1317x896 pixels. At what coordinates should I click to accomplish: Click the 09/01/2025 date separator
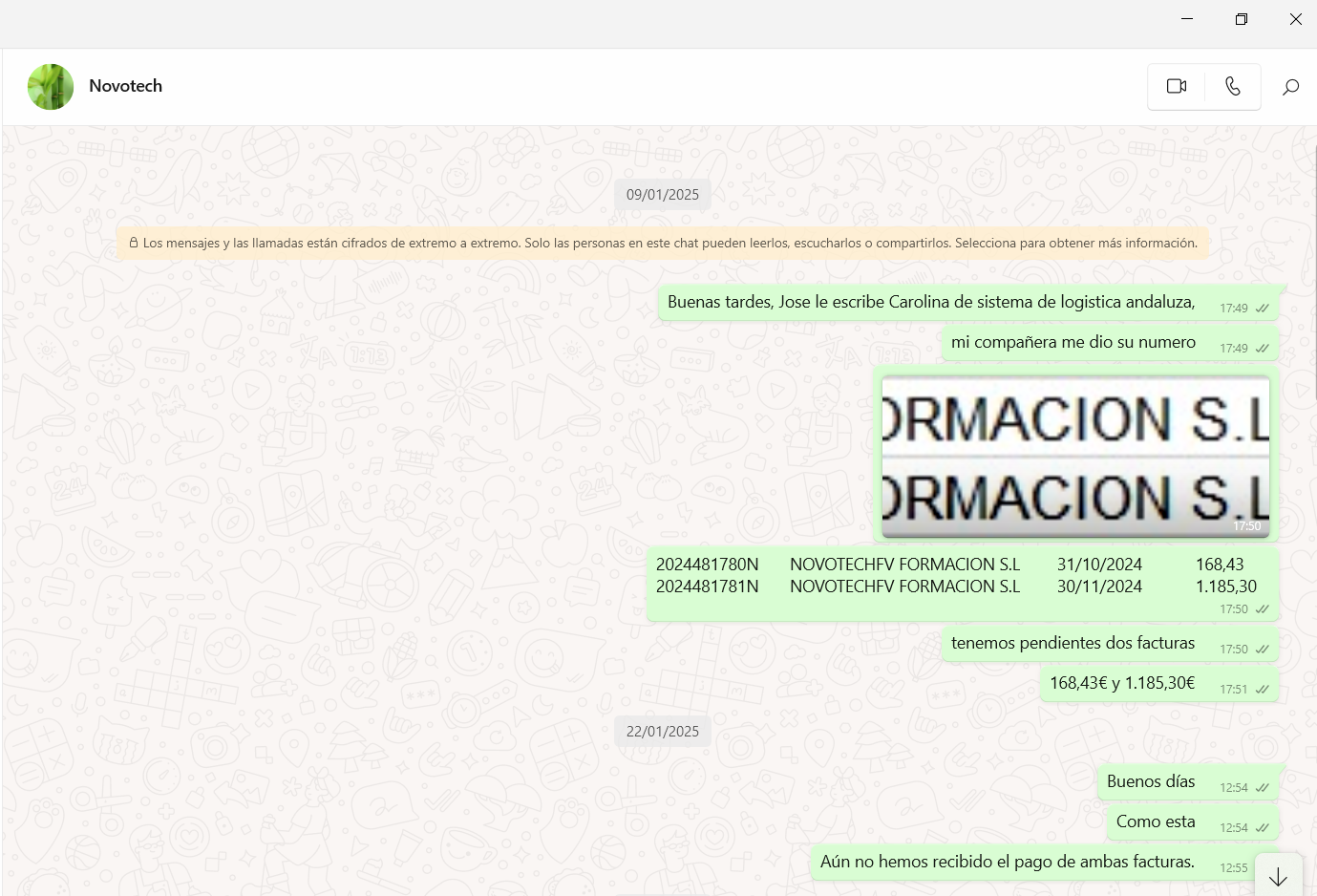click(663, 195)
